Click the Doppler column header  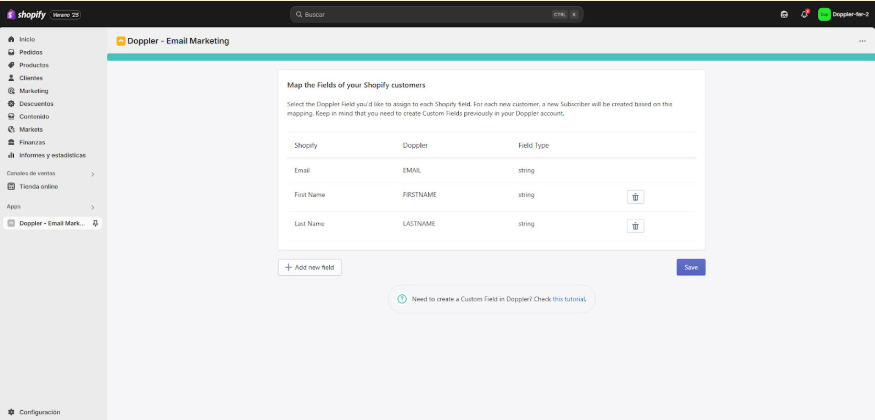click(x=415, y=146)
